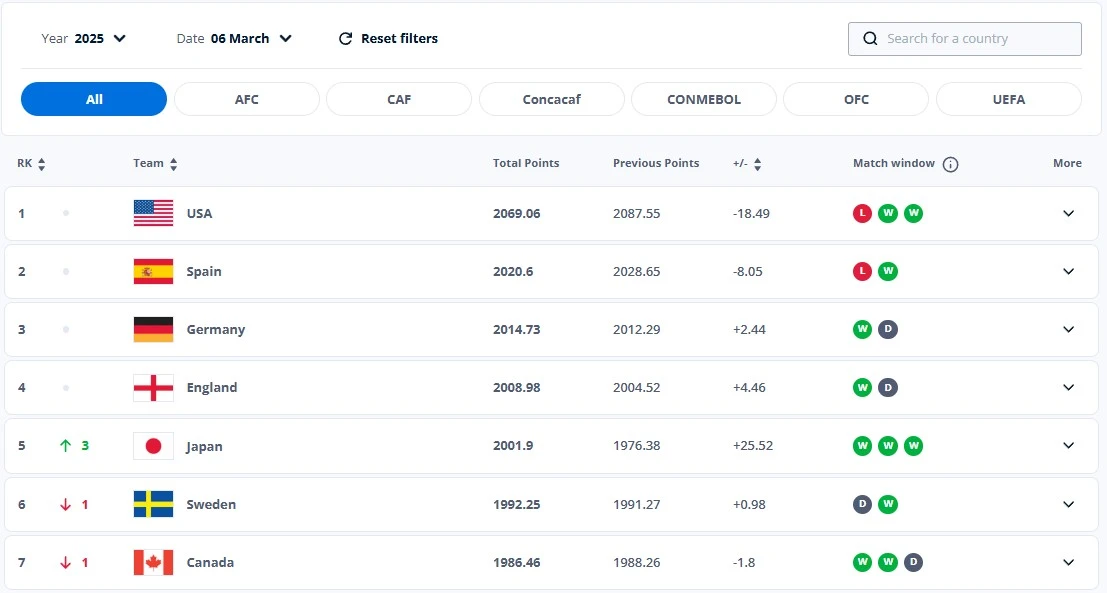
Task: Click the Sweden flag icon
Action: click(x=153, y=504)
